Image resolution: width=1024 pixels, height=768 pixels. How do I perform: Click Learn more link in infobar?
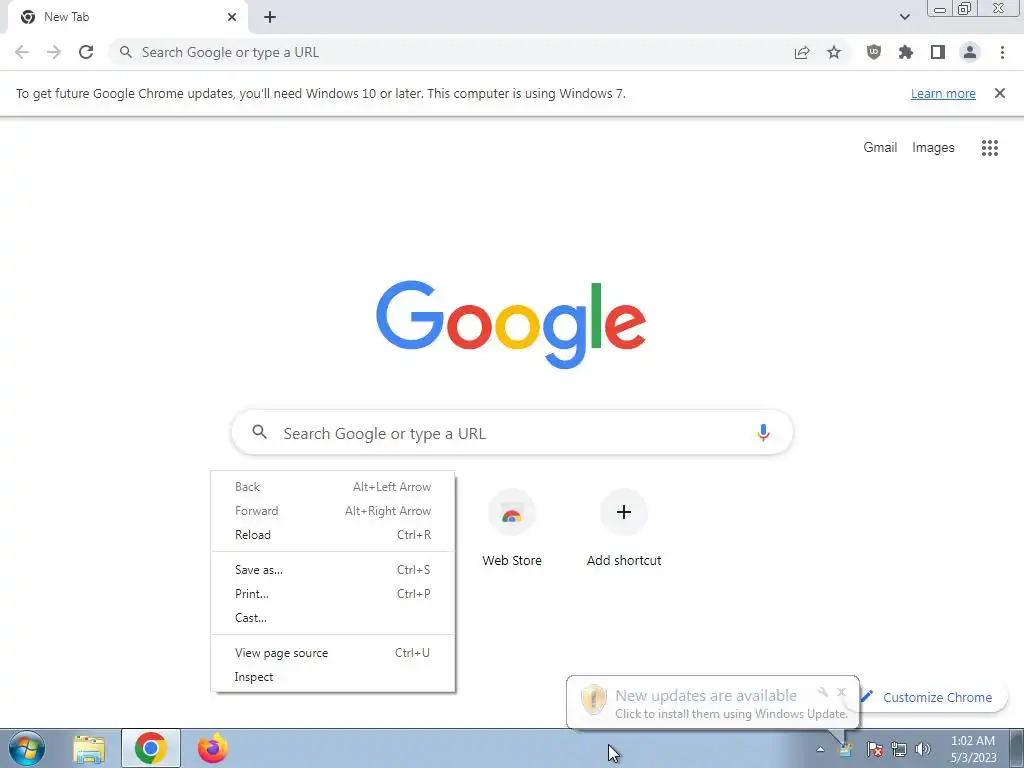coord(943,94)
